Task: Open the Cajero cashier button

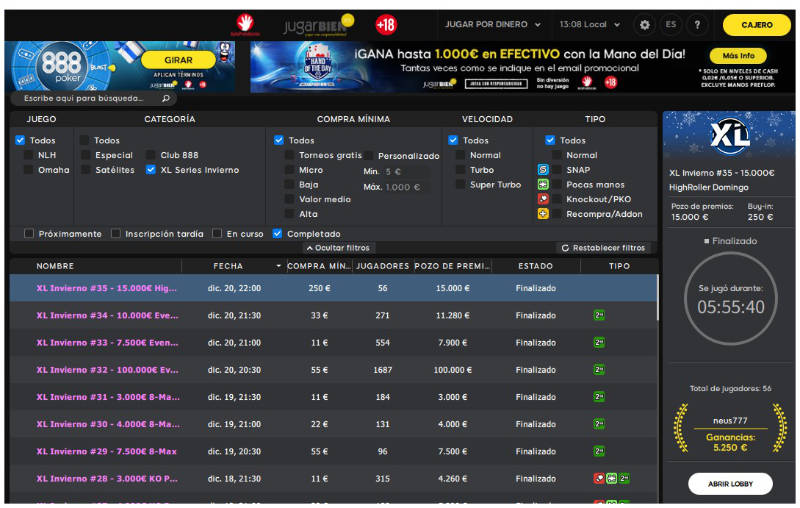Action: click(x=757, y=24)
